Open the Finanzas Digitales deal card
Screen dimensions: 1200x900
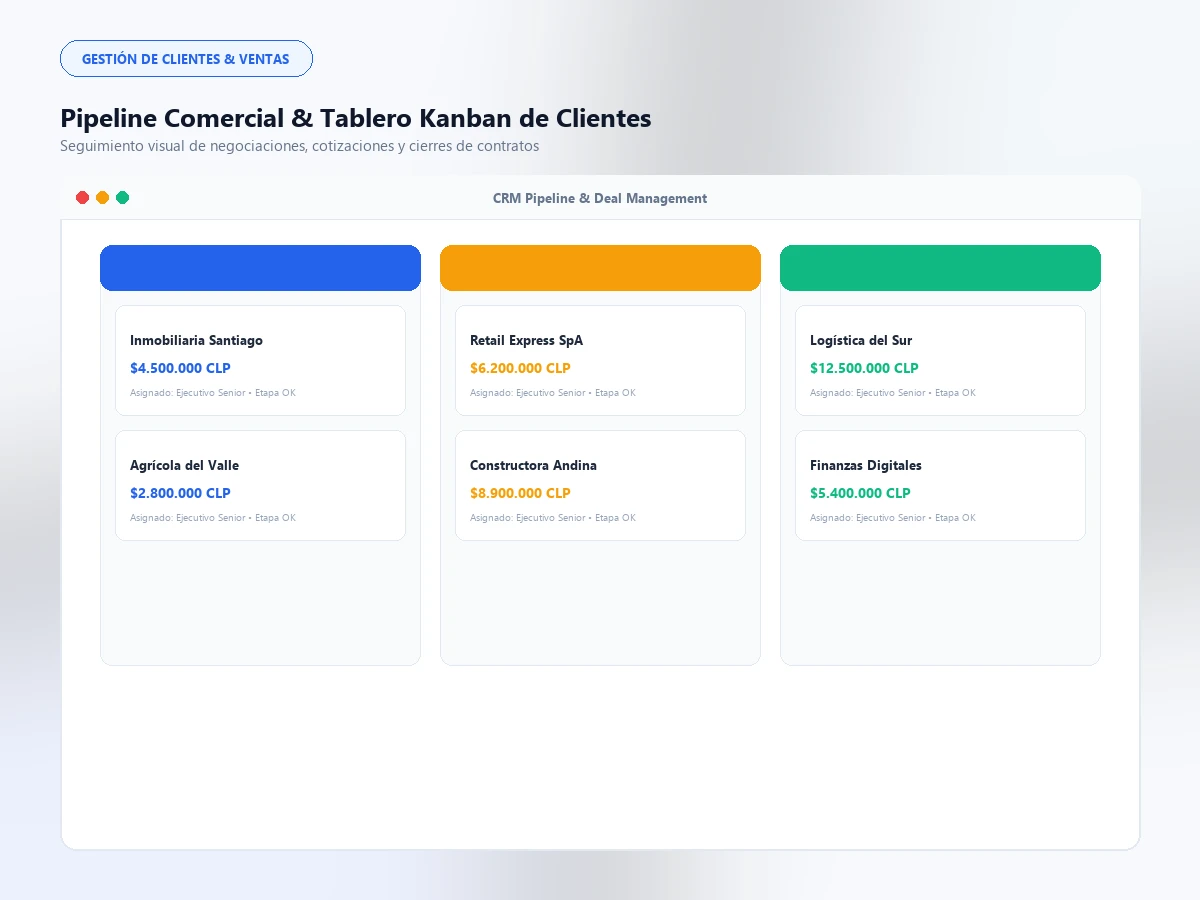(940, 485)
